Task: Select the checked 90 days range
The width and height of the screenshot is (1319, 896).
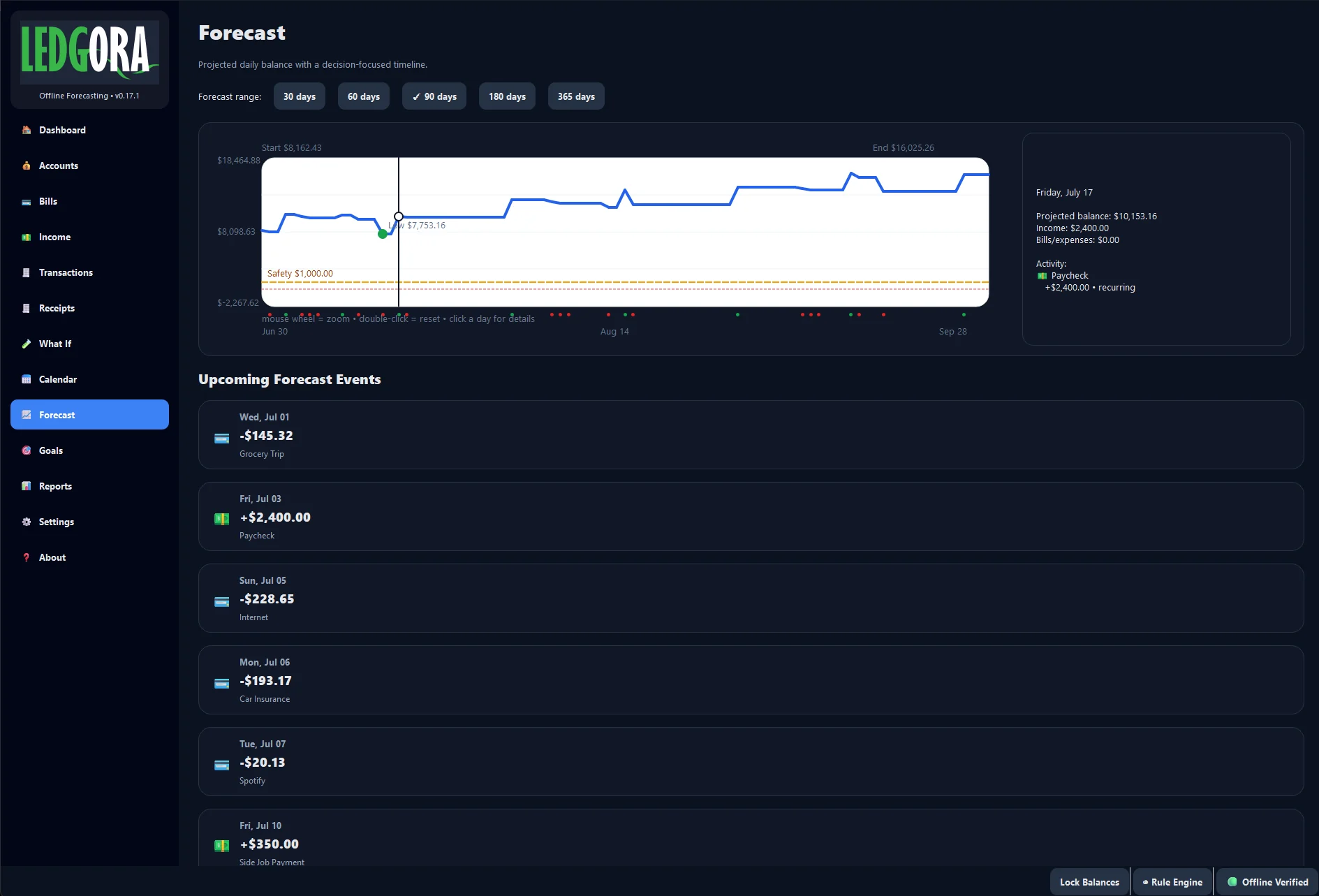Action: [x=434, y=96]
